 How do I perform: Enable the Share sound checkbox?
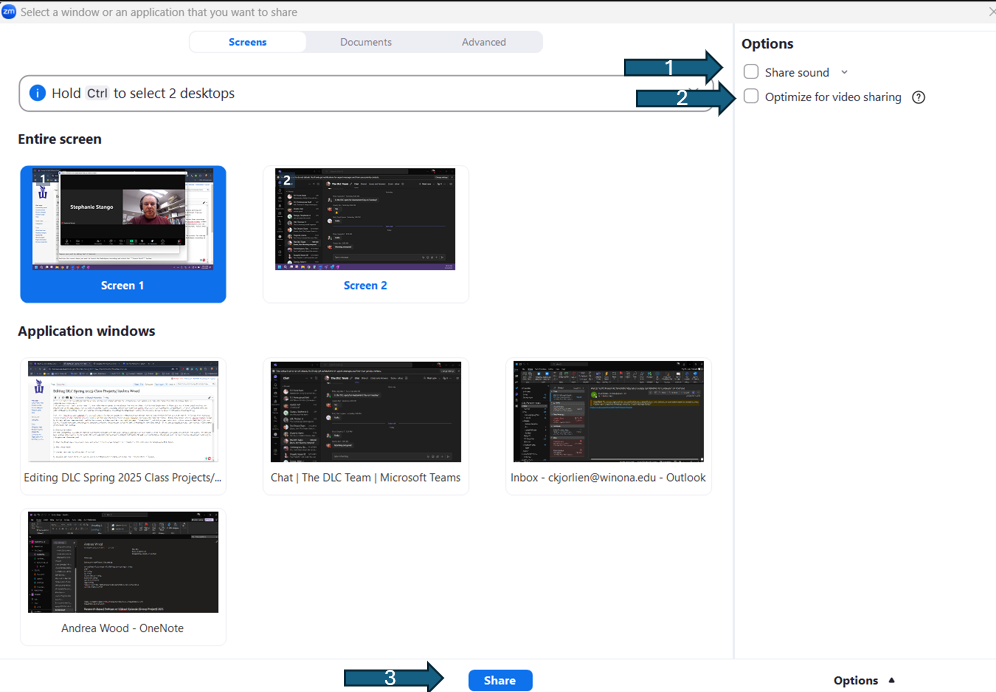(751, 72)
